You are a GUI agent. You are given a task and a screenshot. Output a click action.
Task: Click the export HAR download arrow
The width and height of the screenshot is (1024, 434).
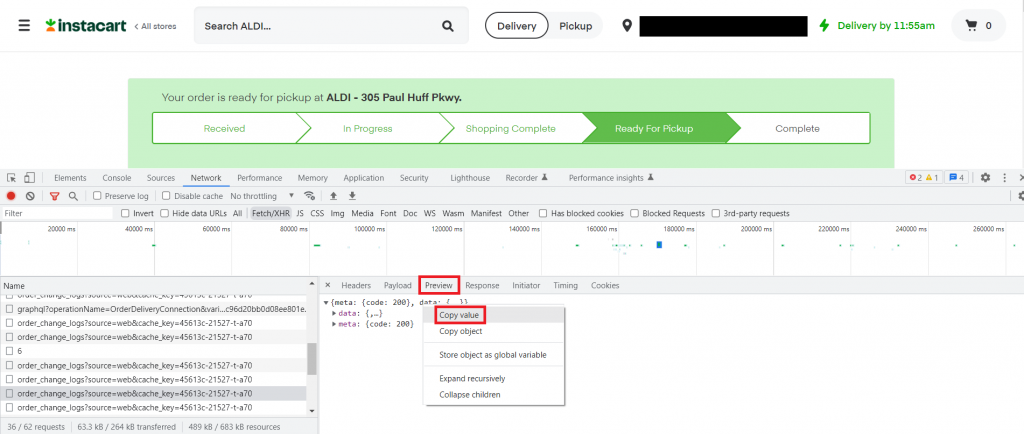coord(352,196)
